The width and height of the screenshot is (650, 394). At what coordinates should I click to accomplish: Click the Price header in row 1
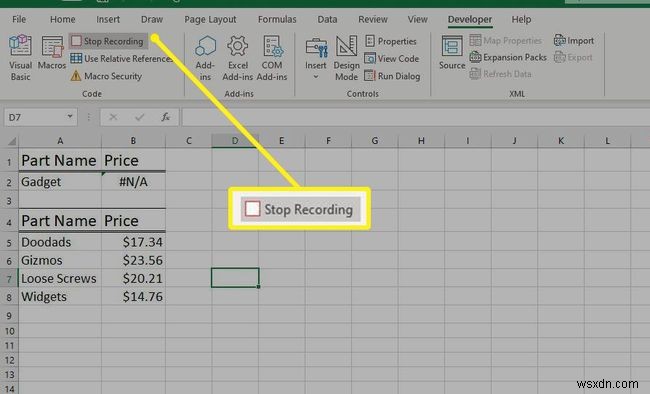coord(133,161)
